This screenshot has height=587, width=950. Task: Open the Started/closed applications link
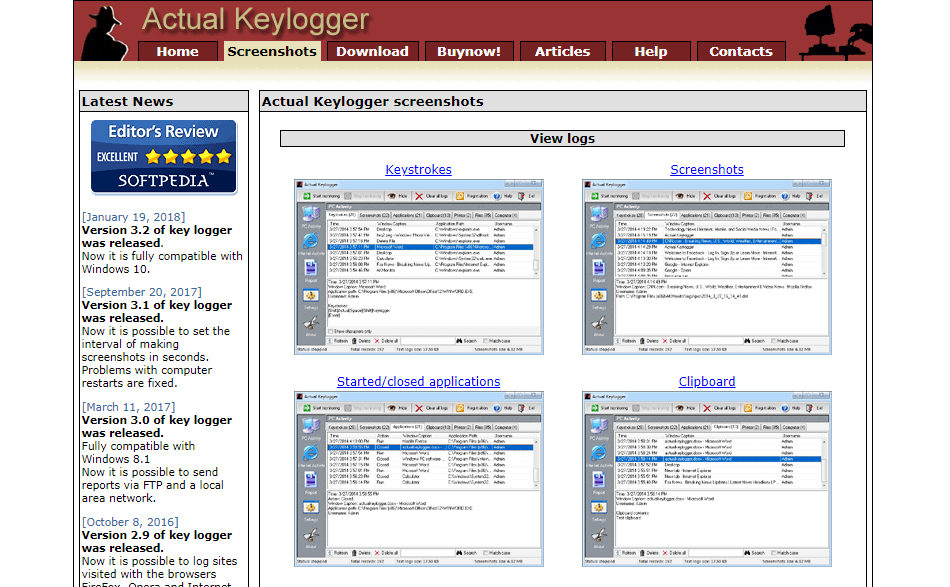point(418,381)
